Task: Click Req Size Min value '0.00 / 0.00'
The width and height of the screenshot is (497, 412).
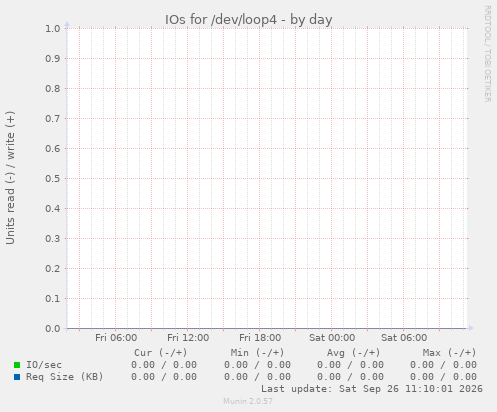Action: tap(257, 377)
